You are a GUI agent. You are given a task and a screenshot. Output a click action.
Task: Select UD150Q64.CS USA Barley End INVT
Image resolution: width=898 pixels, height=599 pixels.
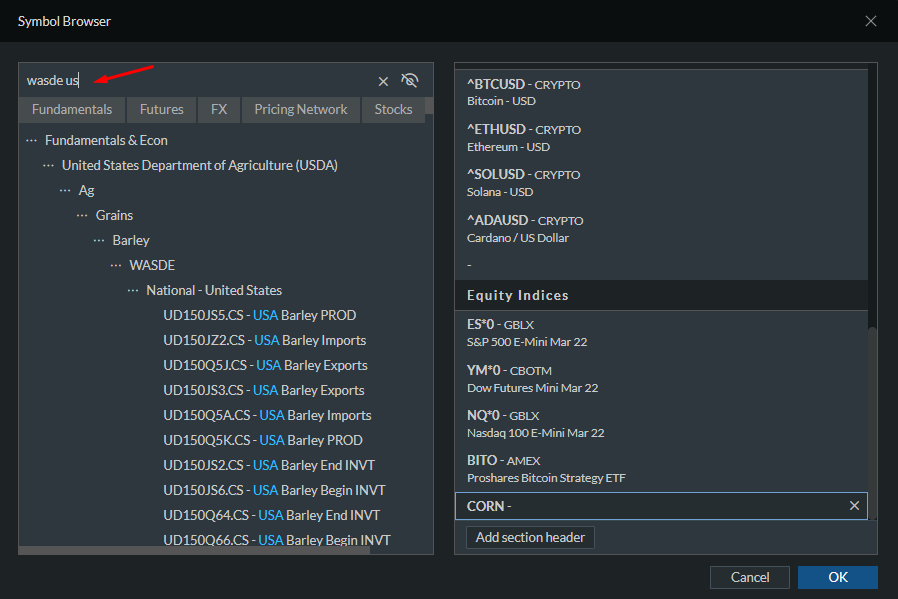pyautogui.click(x=271, y=515)
